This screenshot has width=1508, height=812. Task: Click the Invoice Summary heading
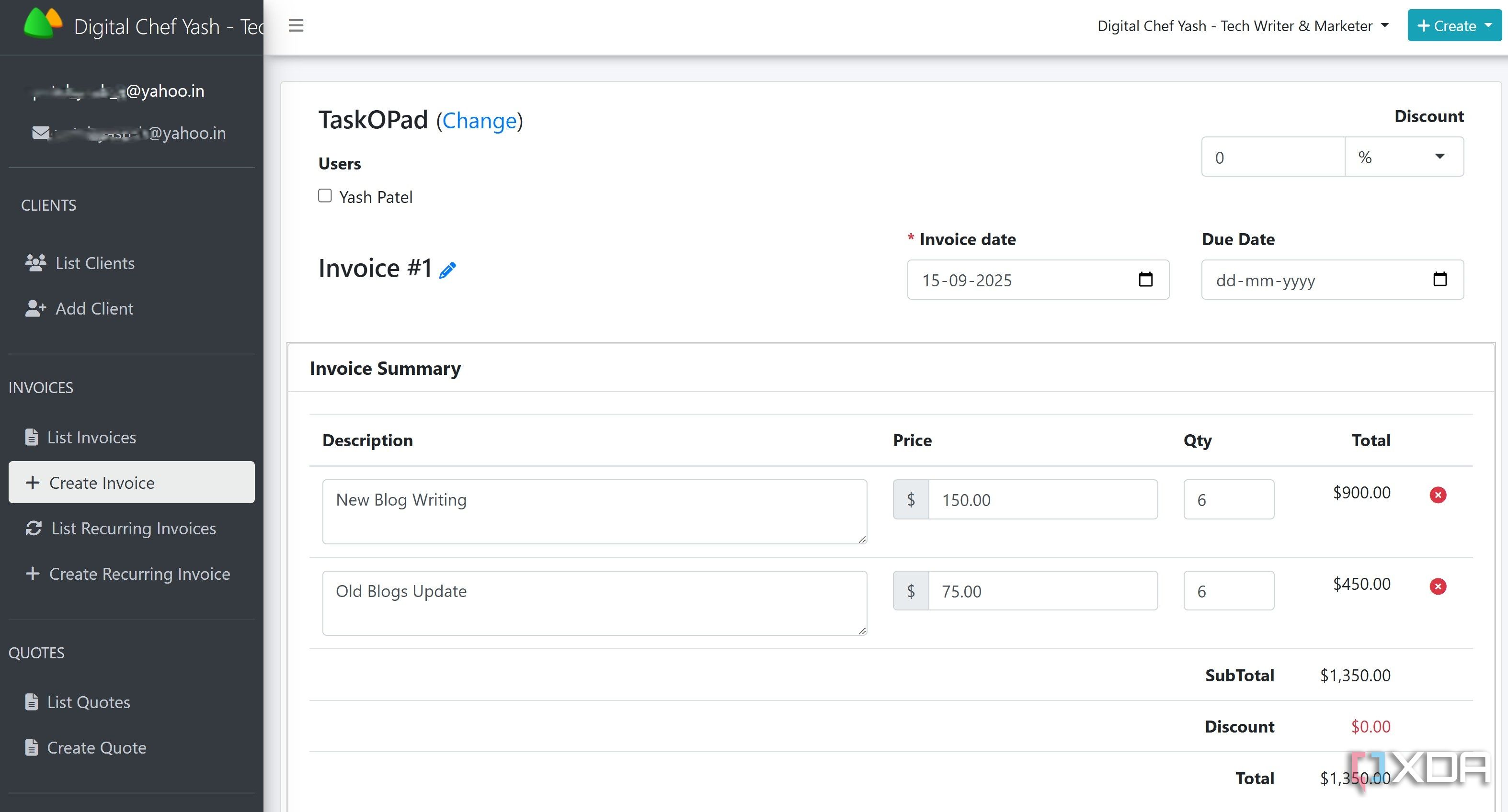coord(385,368)
